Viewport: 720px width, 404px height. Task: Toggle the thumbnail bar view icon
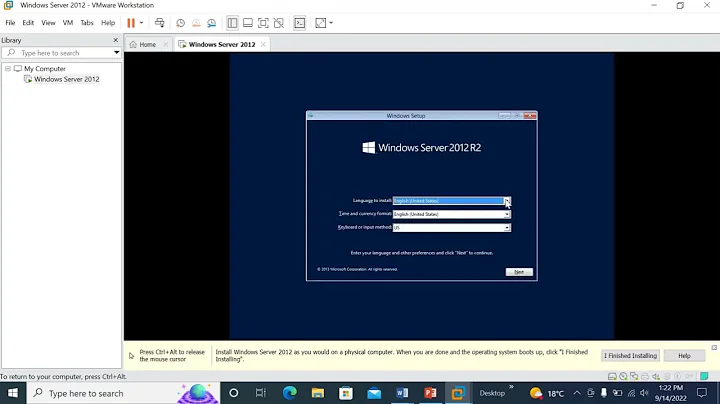point(248,23)
